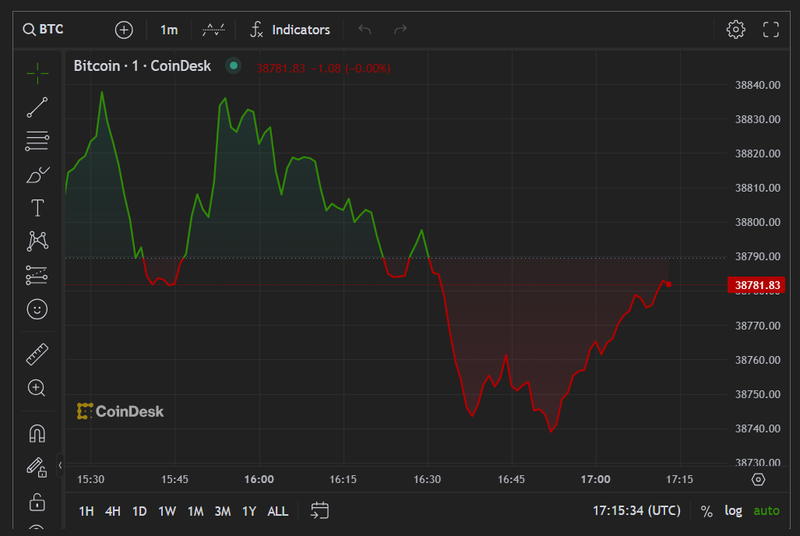
Task: Set range to 1W
Action: pyautogui.click(x=167, y=511)
